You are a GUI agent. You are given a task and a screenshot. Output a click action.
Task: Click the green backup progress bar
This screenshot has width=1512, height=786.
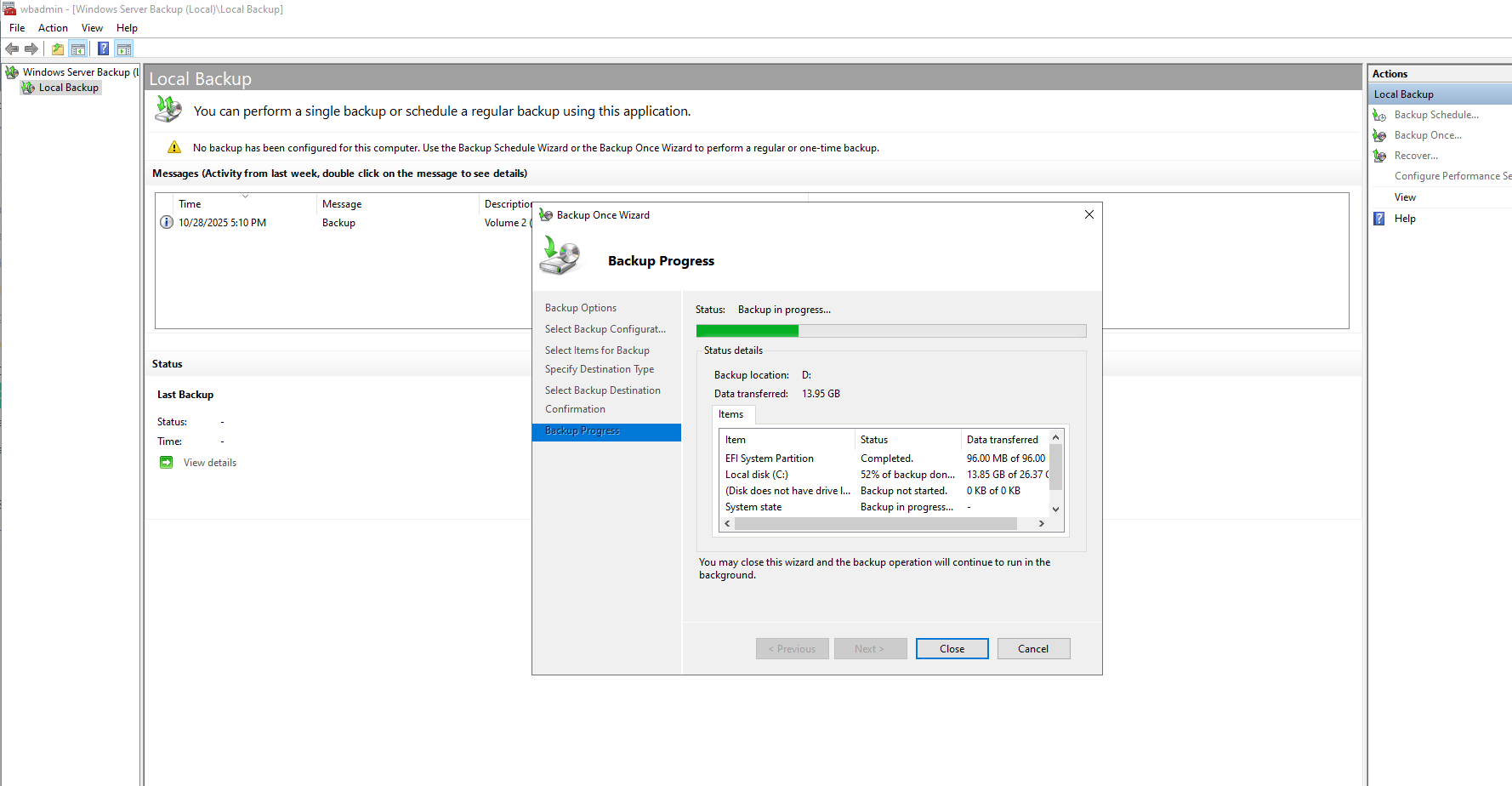point(747,330)
